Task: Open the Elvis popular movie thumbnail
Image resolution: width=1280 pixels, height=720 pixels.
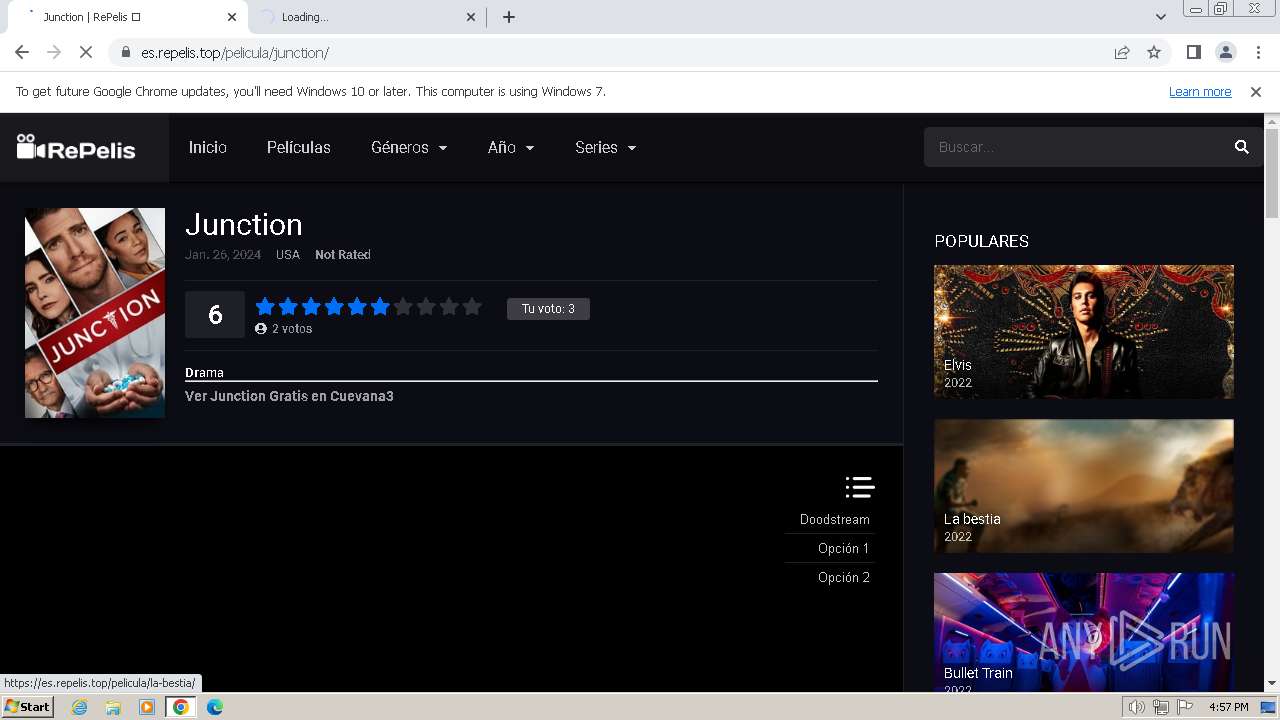Action: click(1084, 331)
